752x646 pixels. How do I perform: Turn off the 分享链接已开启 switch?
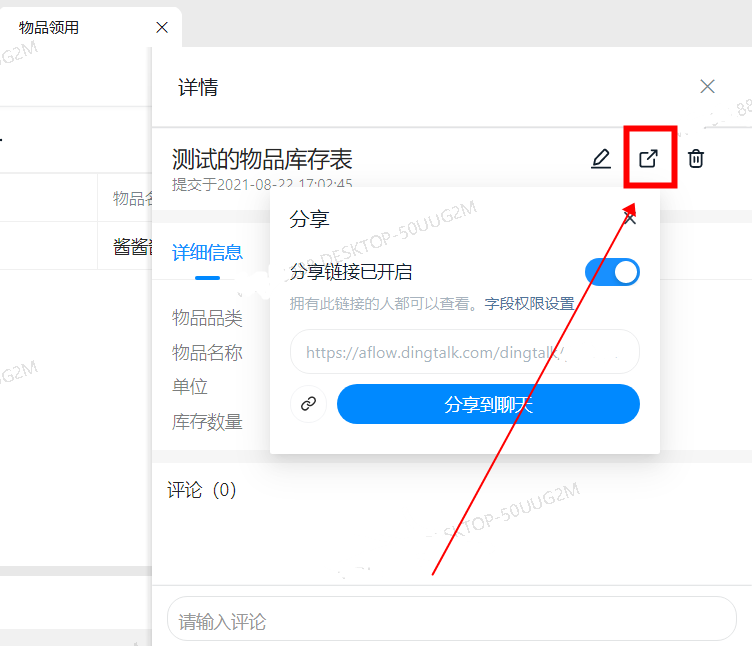(612, 272)
